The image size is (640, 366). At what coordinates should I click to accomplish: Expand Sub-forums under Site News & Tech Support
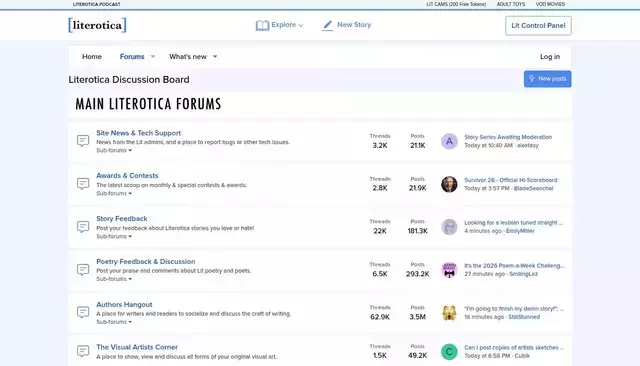(x=114, y=150)
